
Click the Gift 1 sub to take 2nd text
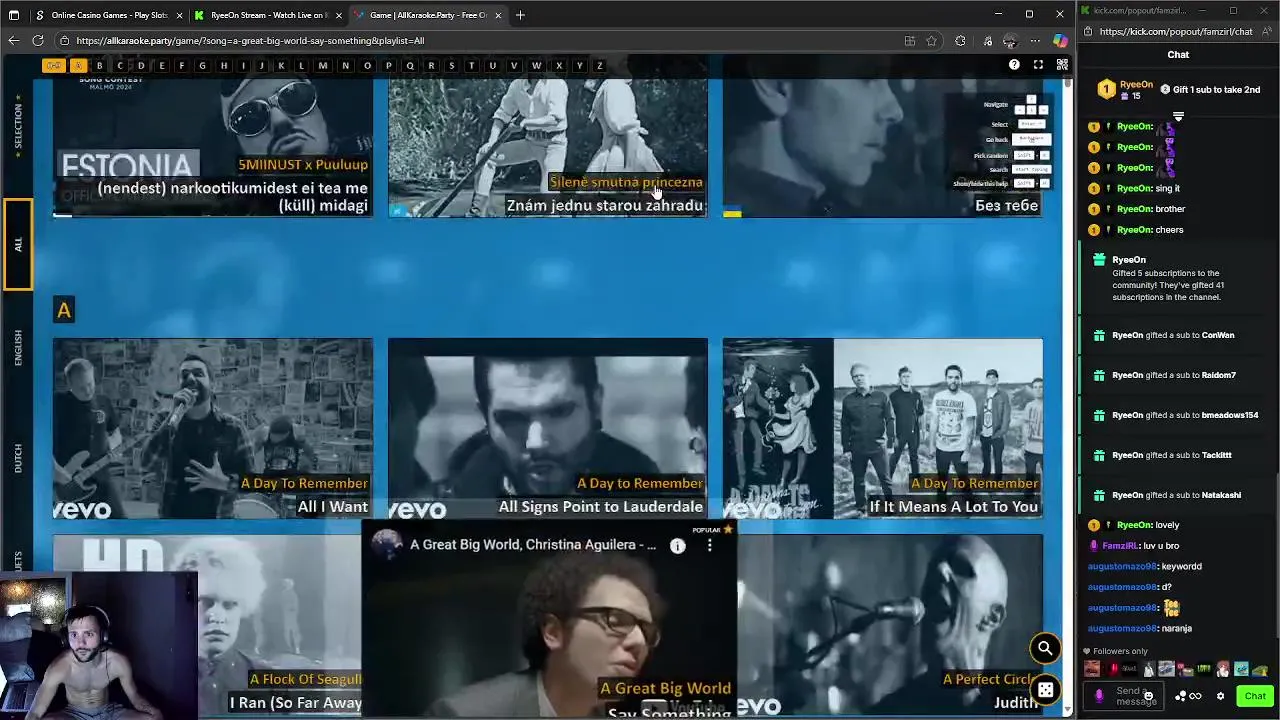[x=1216, y=90]
